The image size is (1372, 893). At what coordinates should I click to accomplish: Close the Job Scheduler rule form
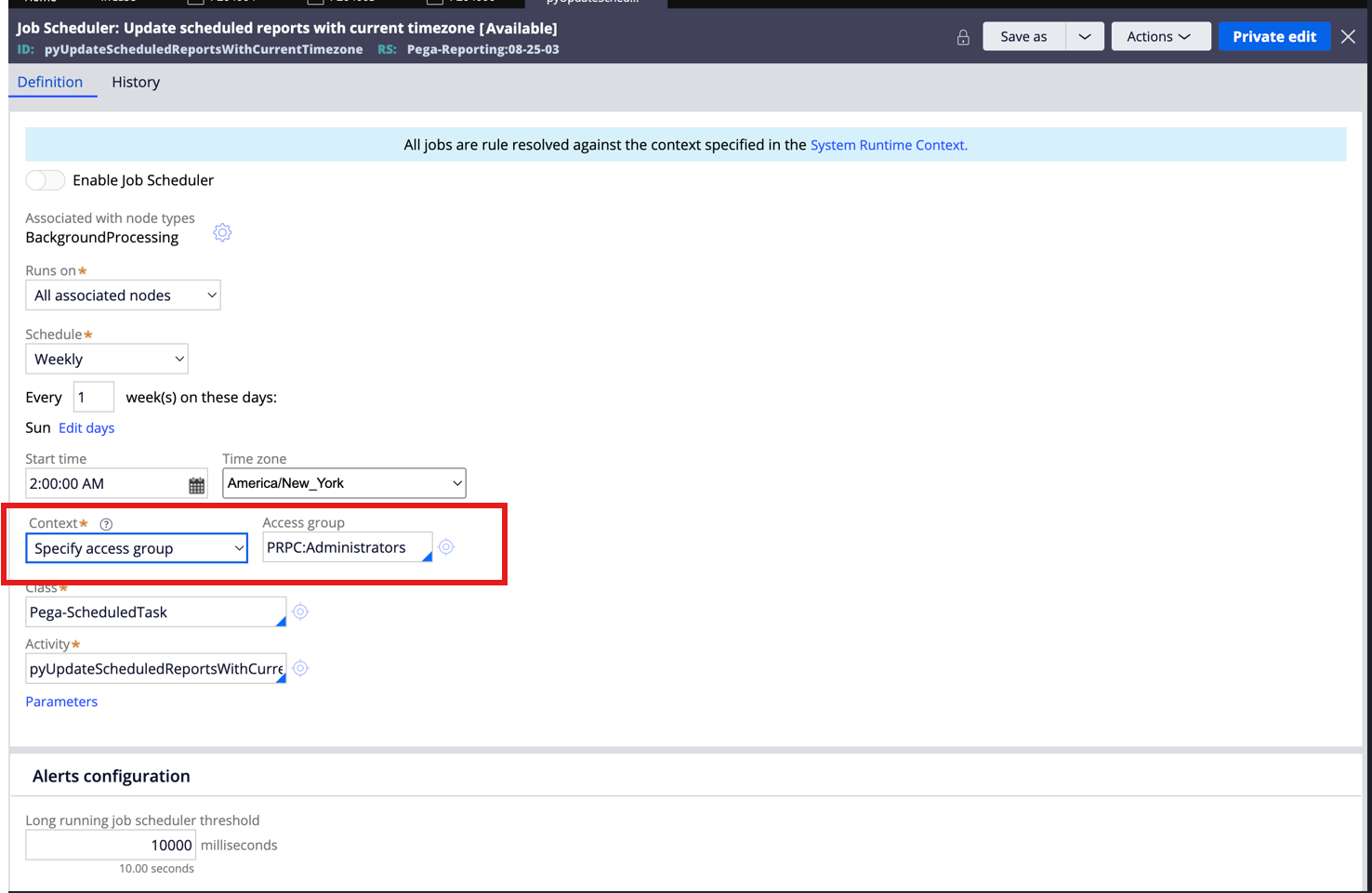pos(1348,36)
